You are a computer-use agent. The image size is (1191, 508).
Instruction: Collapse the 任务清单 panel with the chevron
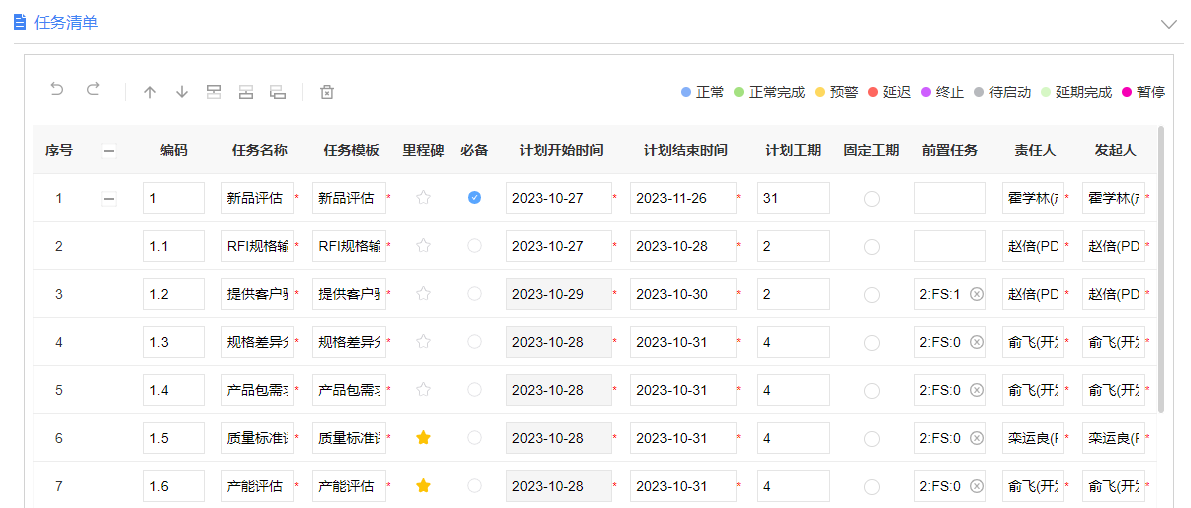coord(1168,24)
